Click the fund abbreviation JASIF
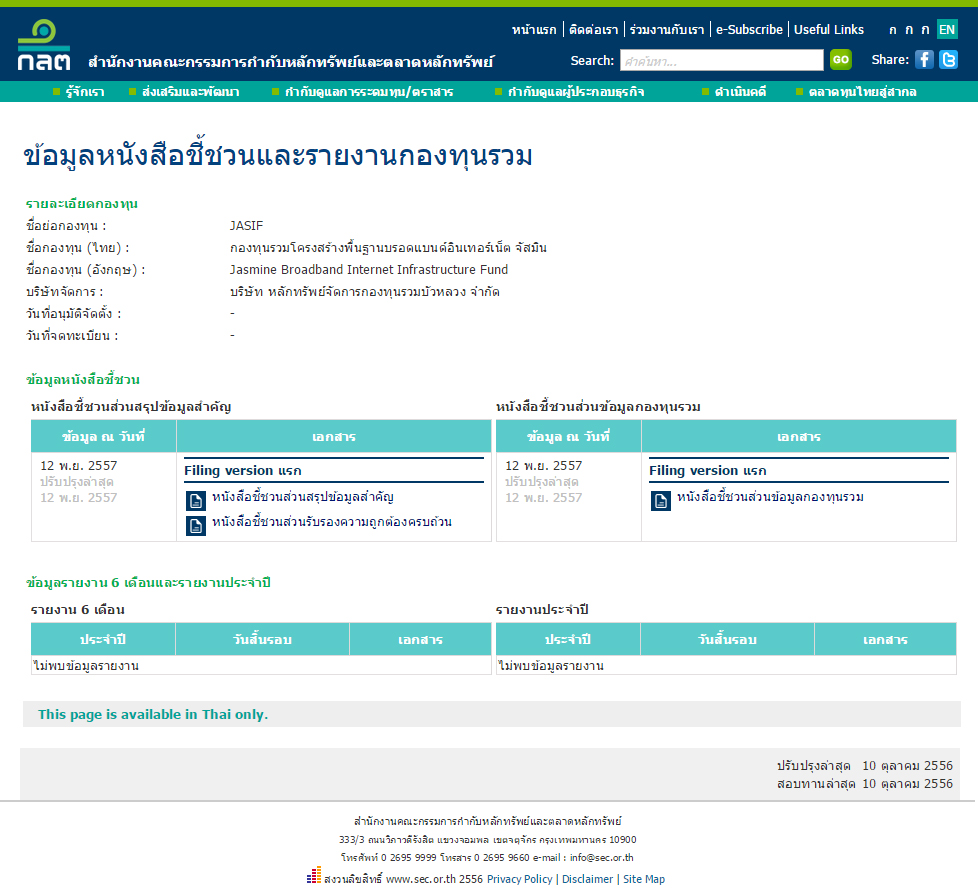Viewport: 980px width, 892px height. coord(246,226)
